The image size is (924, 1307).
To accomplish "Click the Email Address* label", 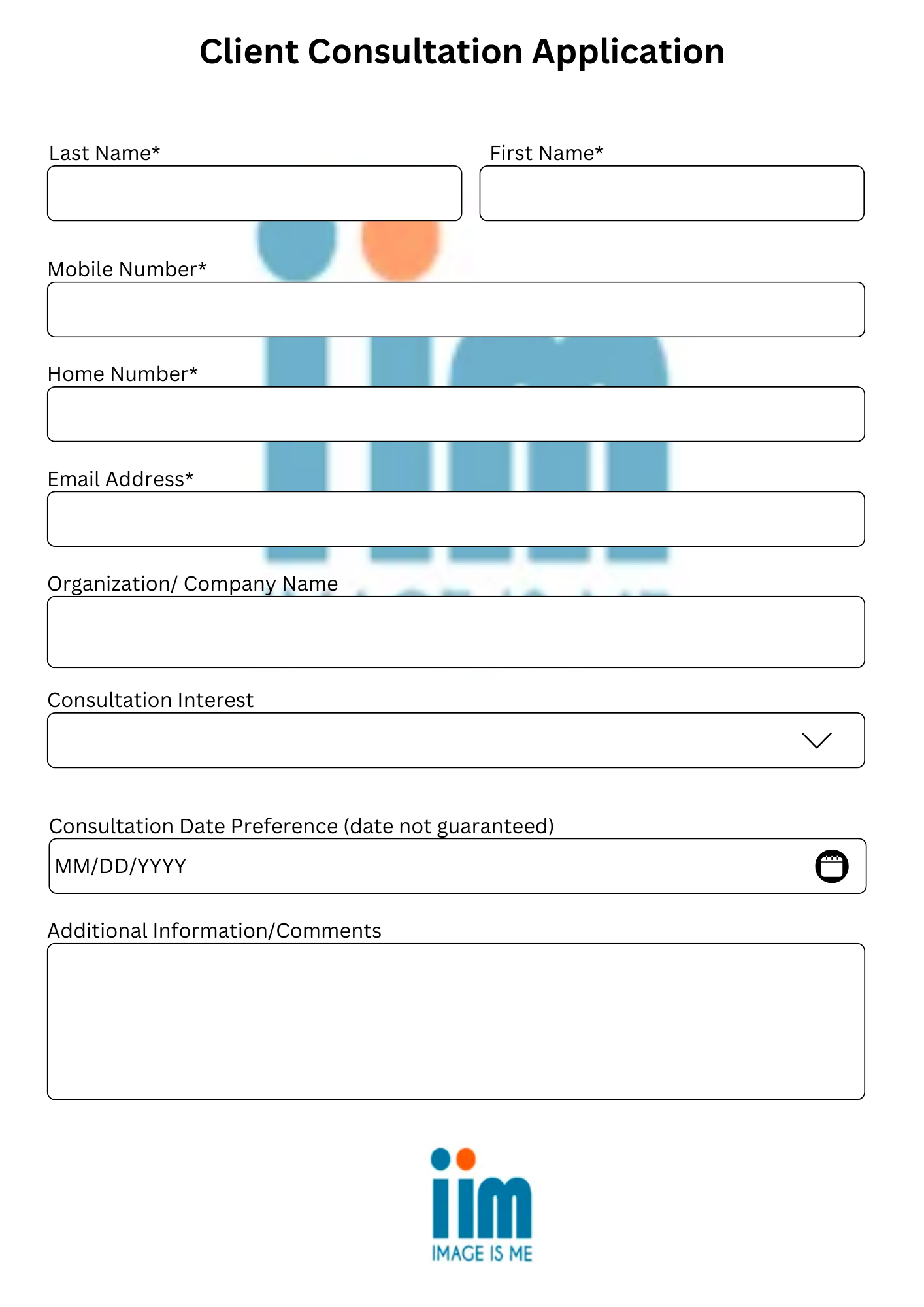I will (120, 479).
